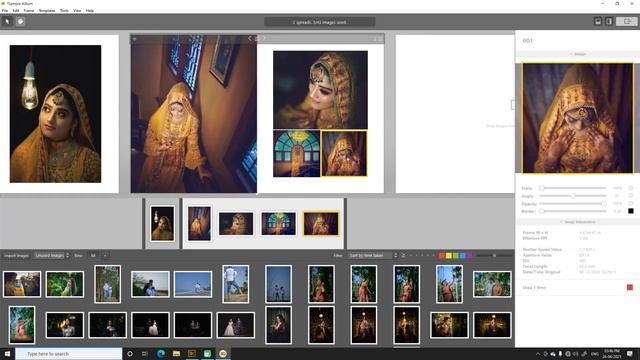
Task: Adjust the thumbnail size slider
Action: coord(494,256)
